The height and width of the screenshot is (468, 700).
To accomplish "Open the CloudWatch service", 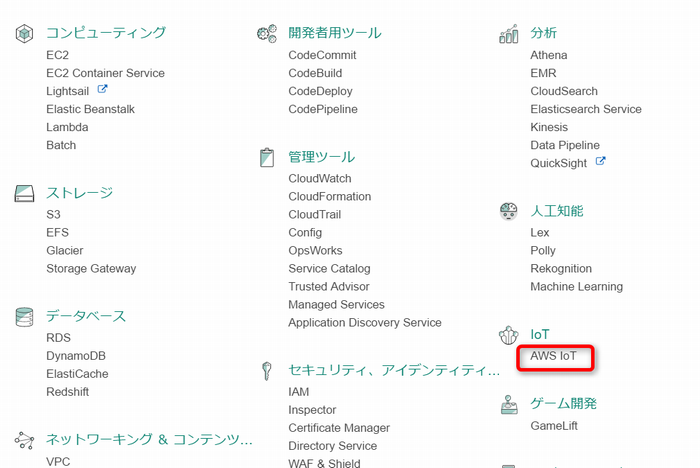I will (320, 178).
